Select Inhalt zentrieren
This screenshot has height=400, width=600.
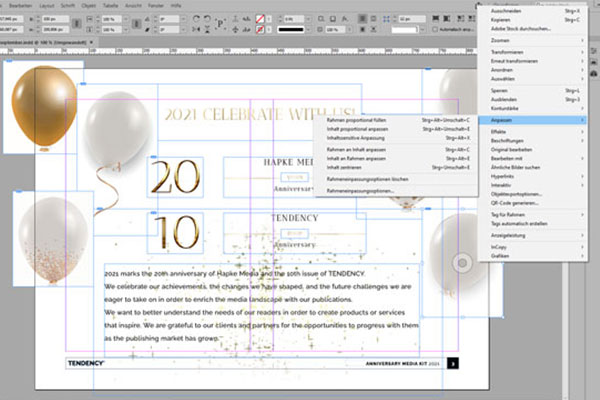click(x=397, y=167)
